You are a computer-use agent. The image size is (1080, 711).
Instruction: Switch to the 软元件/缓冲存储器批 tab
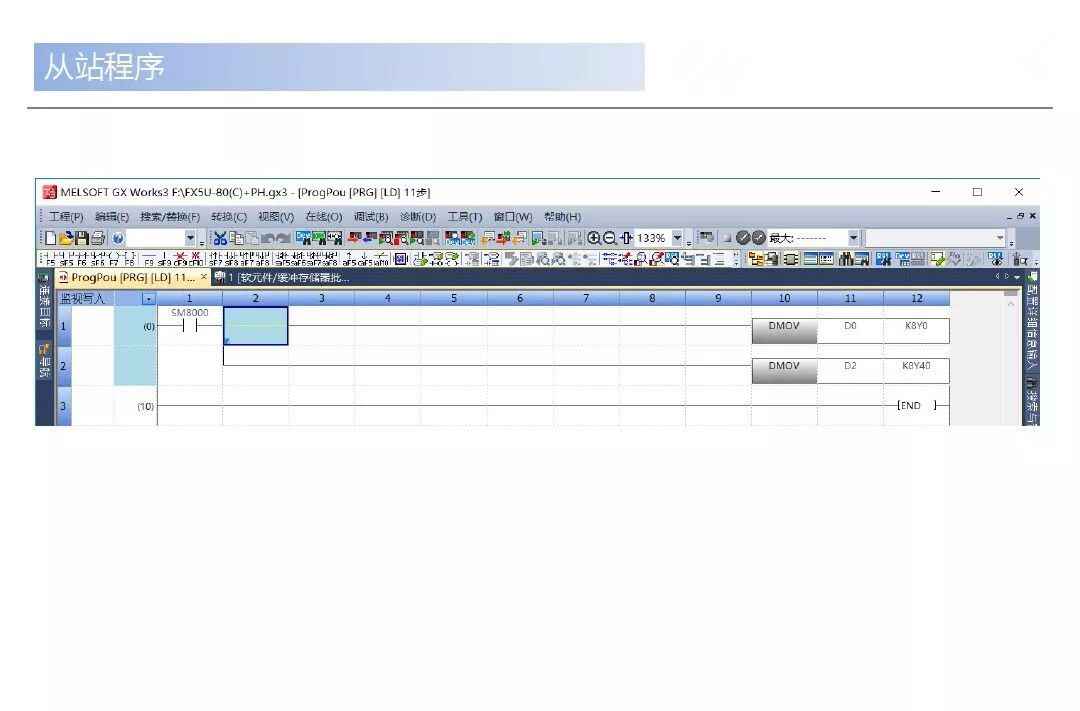282,277
